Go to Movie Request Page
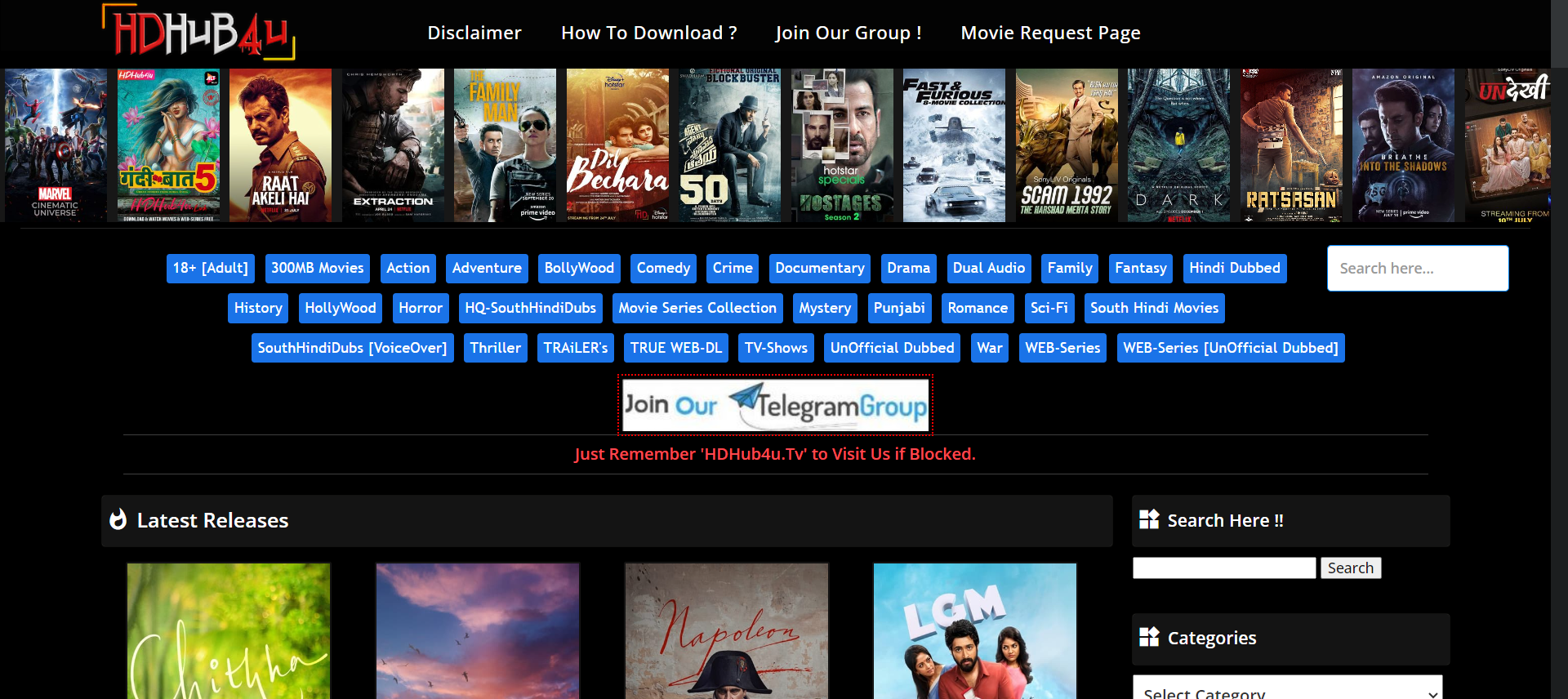The height and width of the screenshot is (699, 1568). point(1050,33)
